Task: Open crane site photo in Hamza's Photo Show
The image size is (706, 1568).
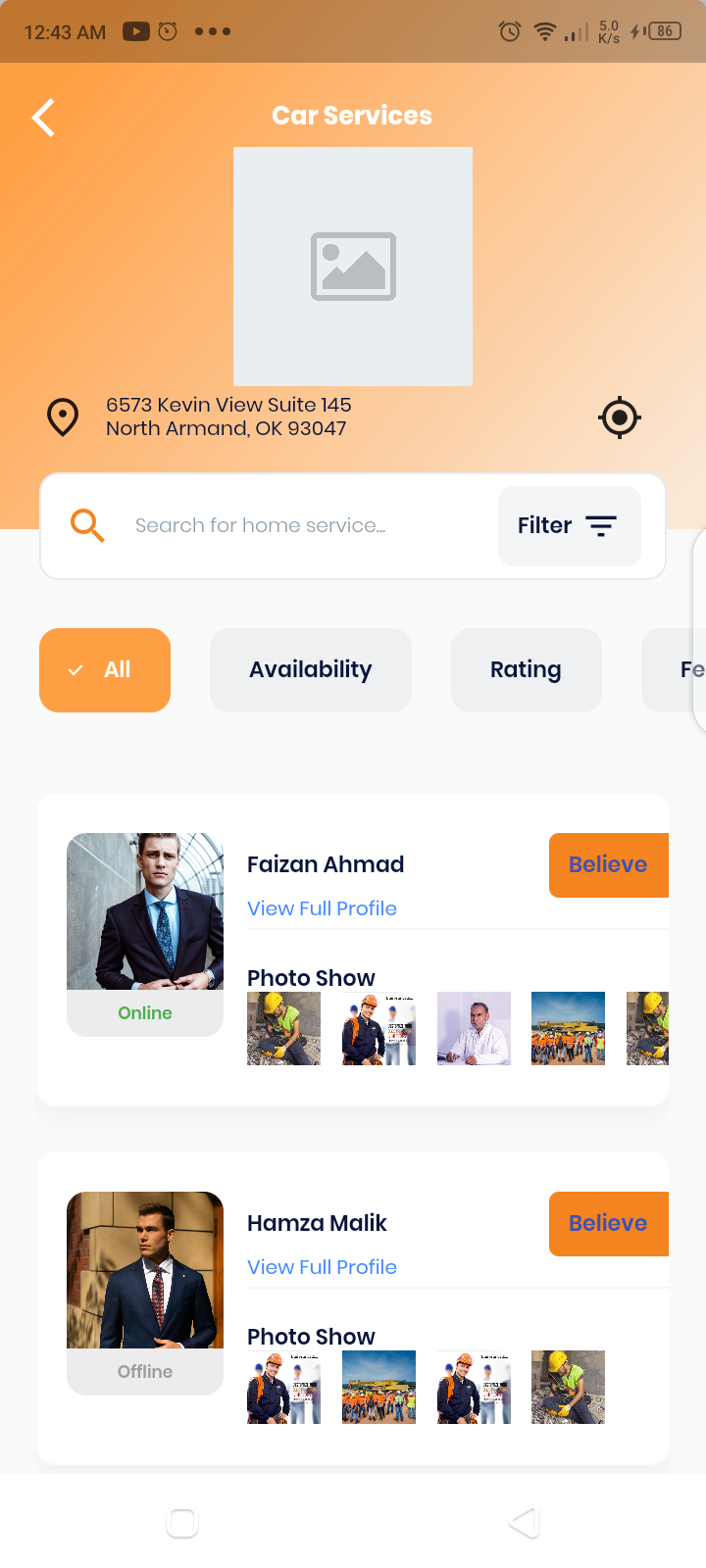Action: tap(378, 1388)
